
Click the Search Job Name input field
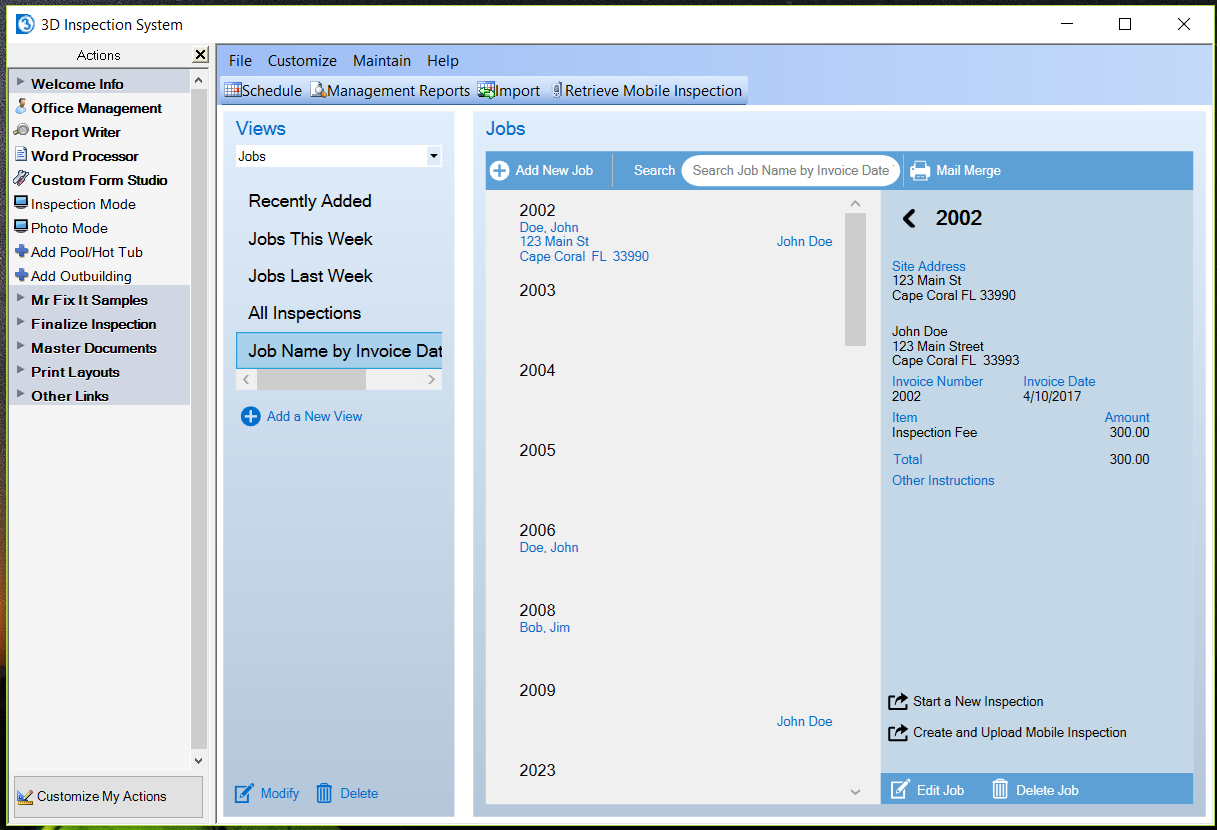click(790, 171)
